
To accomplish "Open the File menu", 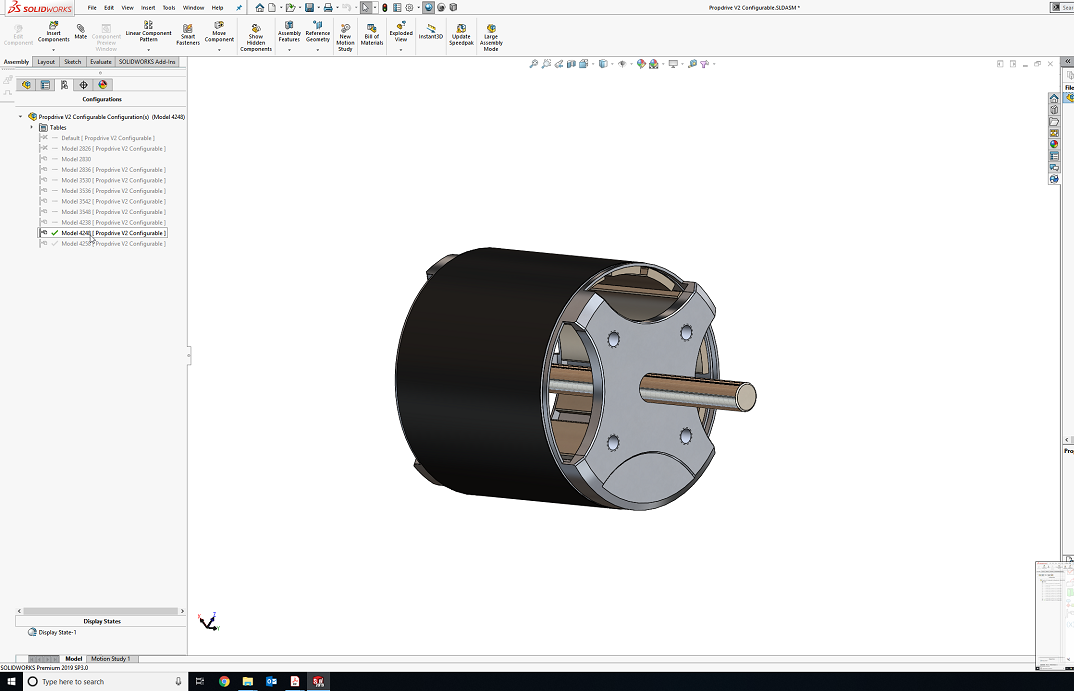I will tap(92, 8).
